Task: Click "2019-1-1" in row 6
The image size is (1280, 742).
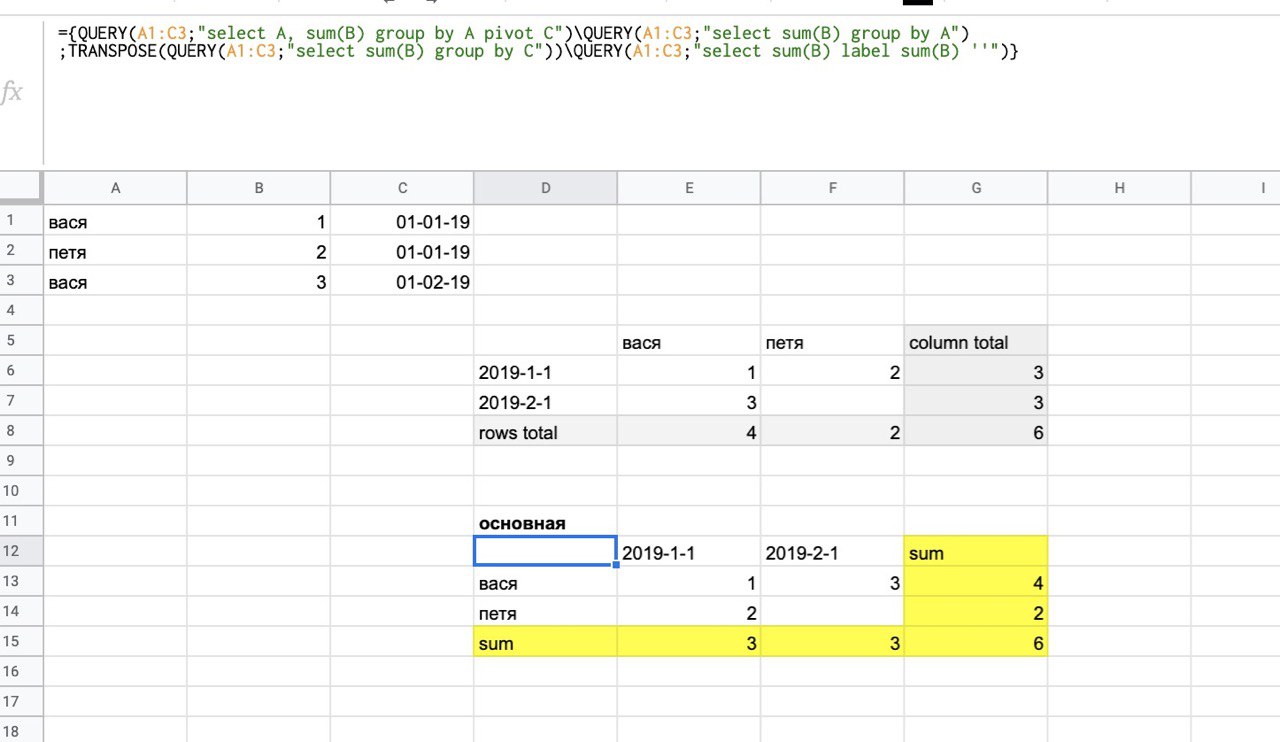Action: (545, 371)
